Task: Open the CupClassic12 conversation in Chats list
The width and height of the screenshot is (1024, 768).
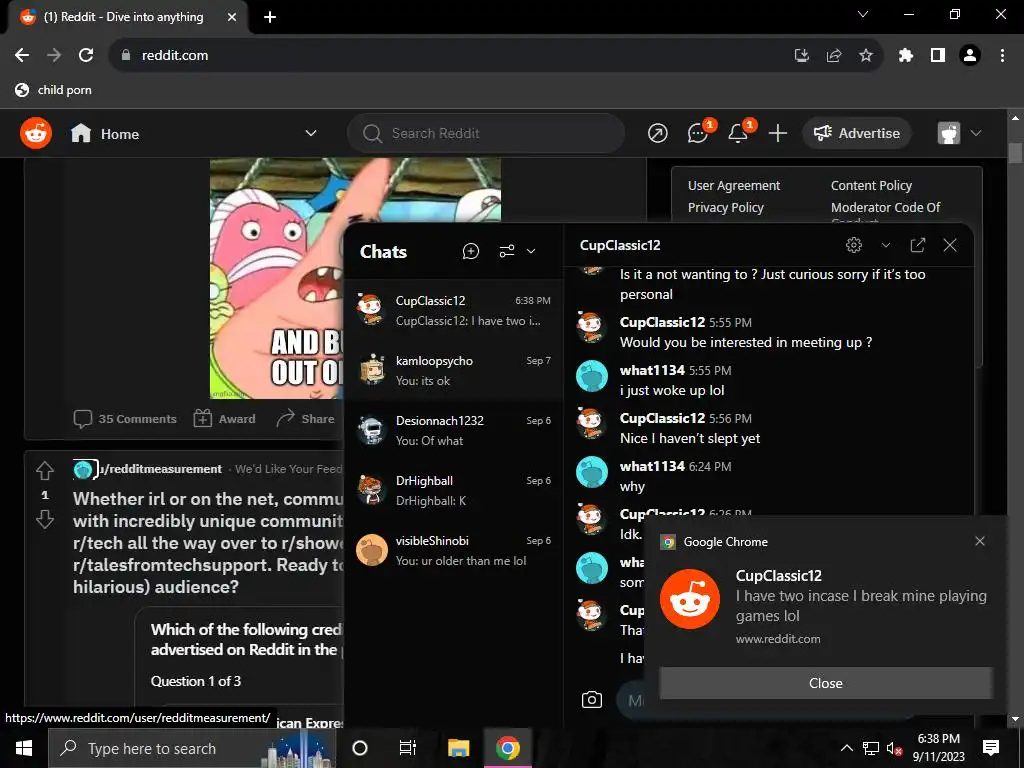Action: (453, 310)
